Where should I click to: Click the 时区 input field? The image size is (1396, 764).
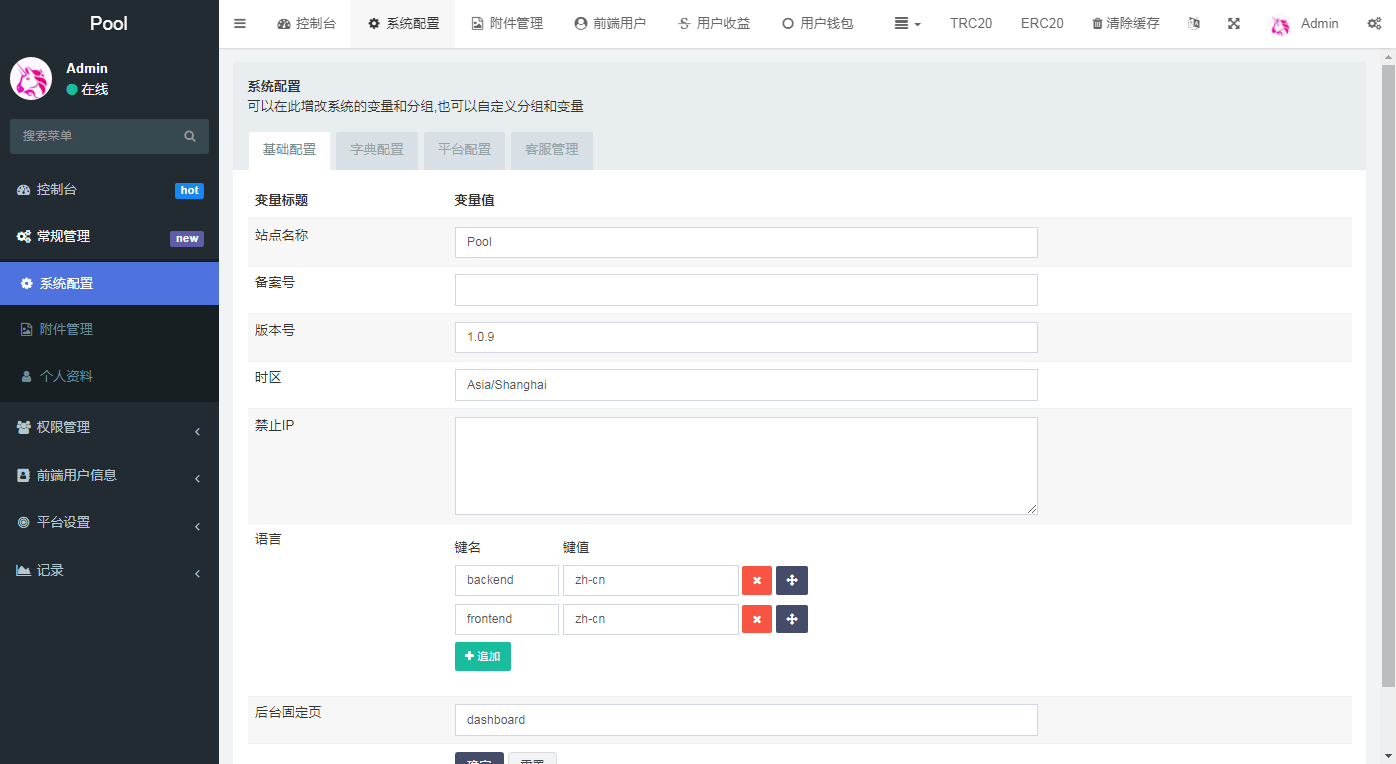tap(746, 385)
